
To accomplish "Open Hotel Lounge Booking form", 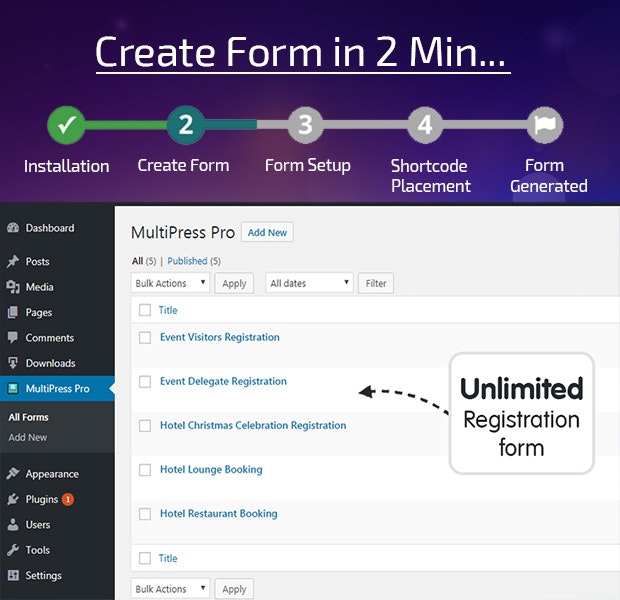I will pos(211,469).
